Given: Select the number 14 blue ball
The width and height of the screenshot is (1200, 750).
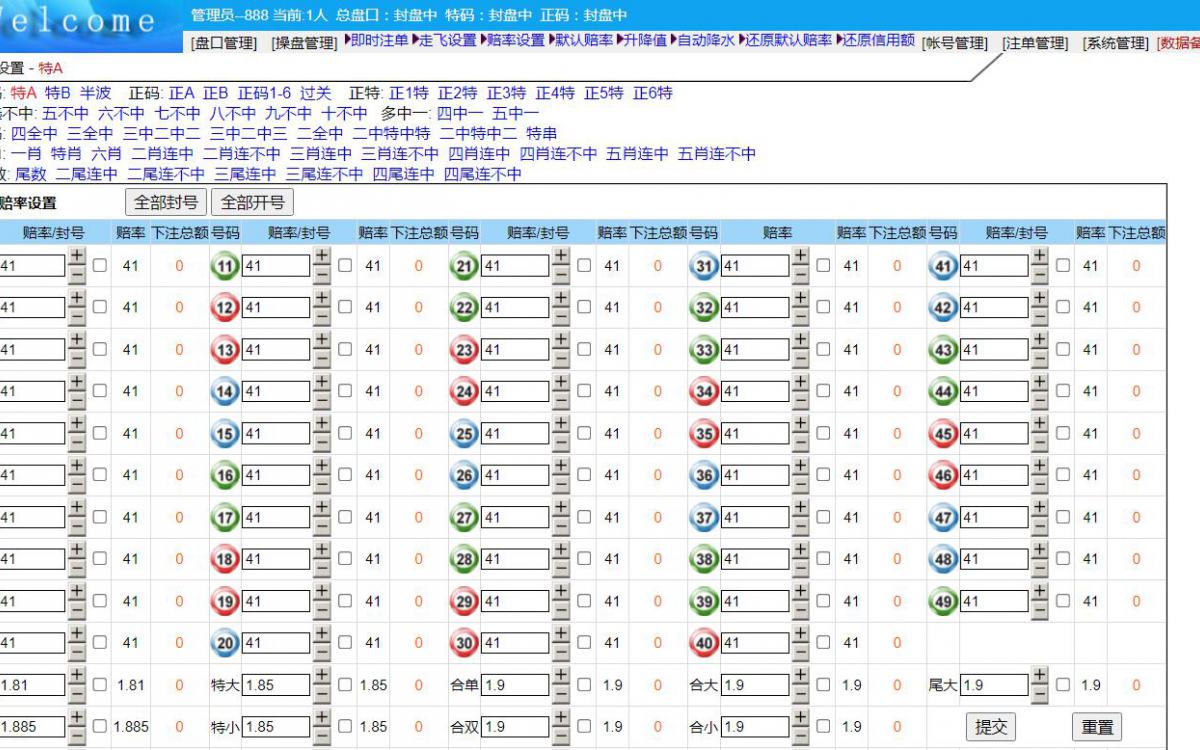Looking at the screenshot, I should 226,392.
